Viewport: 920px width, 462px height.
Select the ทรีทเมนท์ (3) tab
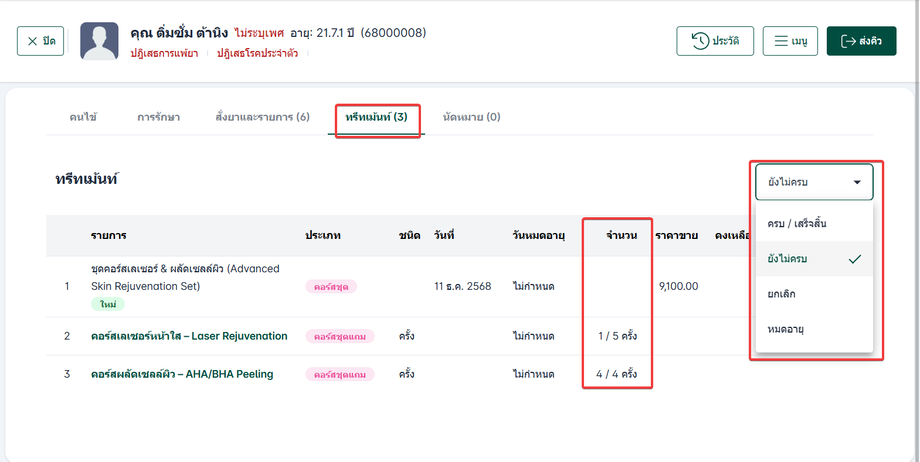coord(376,117)
